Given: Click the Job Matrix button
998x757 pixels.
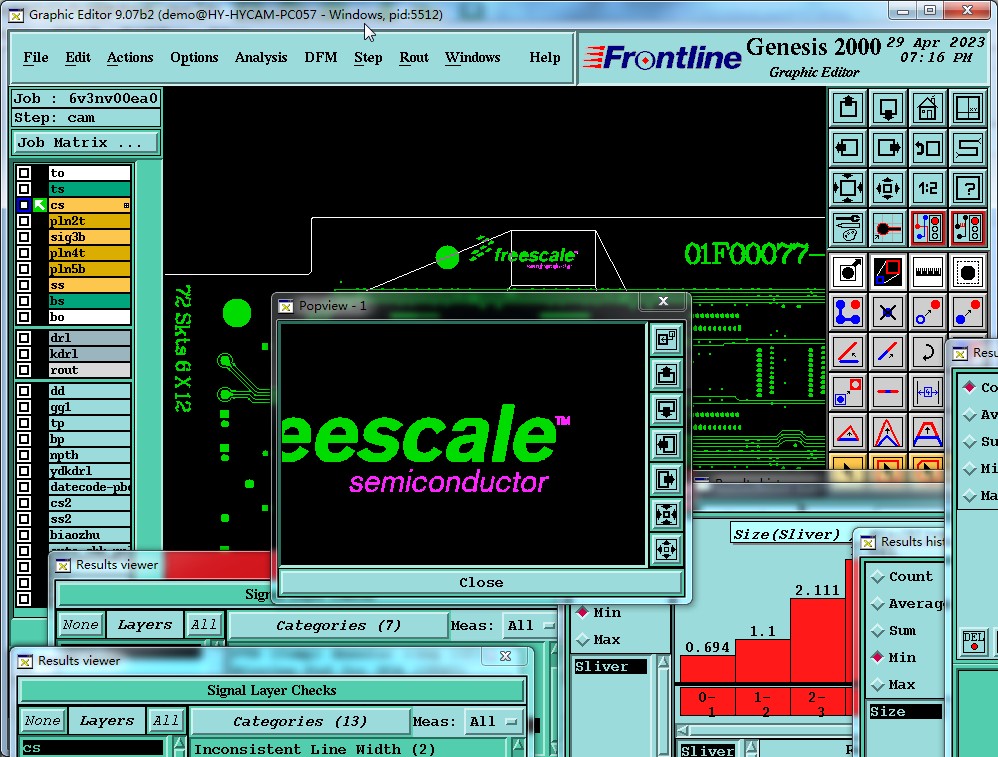Looking at the screenshot, I should coord(85,143).
